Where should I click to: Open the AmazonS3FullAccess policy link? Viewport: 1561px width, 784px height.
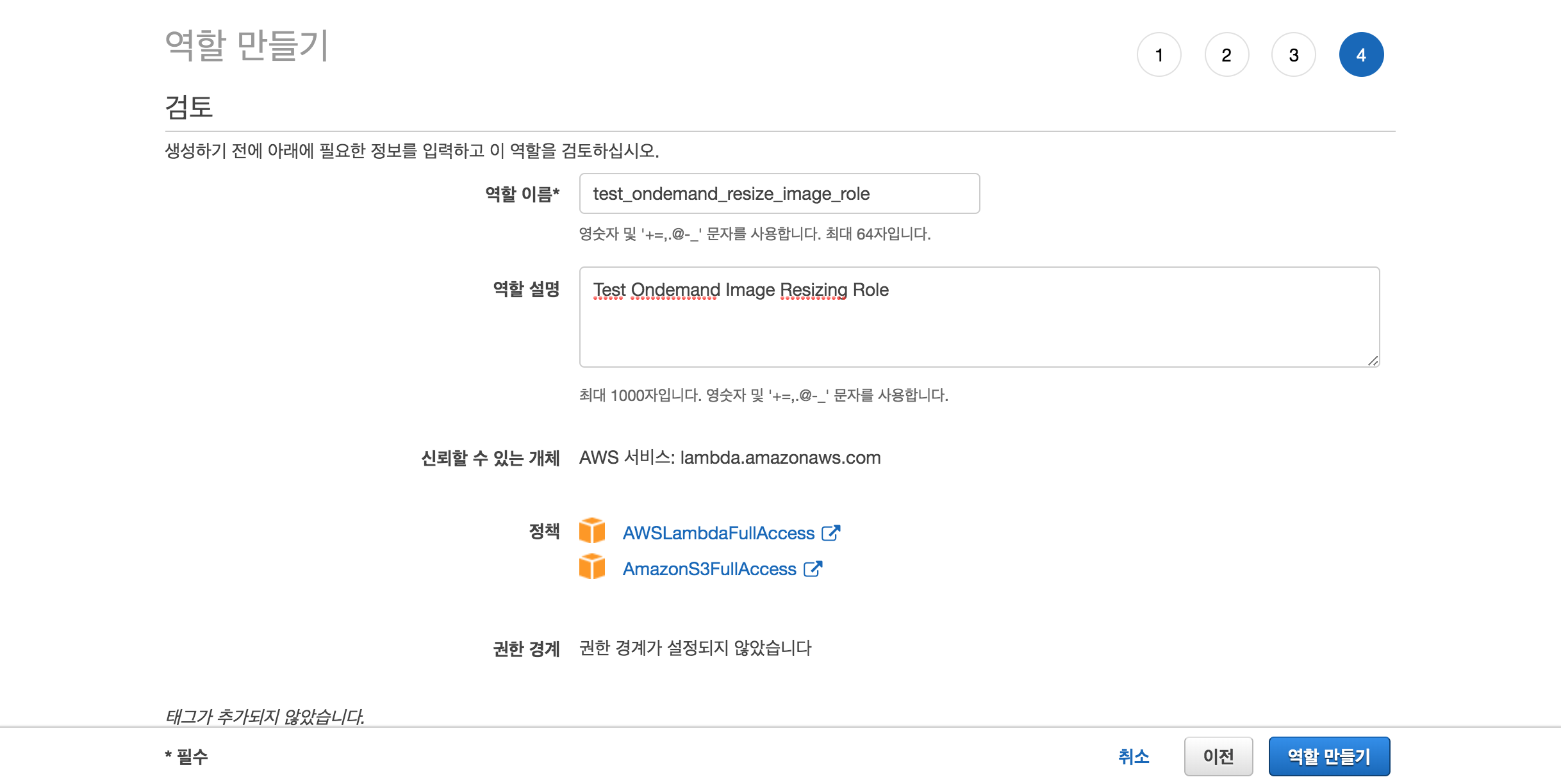[709, 569]
